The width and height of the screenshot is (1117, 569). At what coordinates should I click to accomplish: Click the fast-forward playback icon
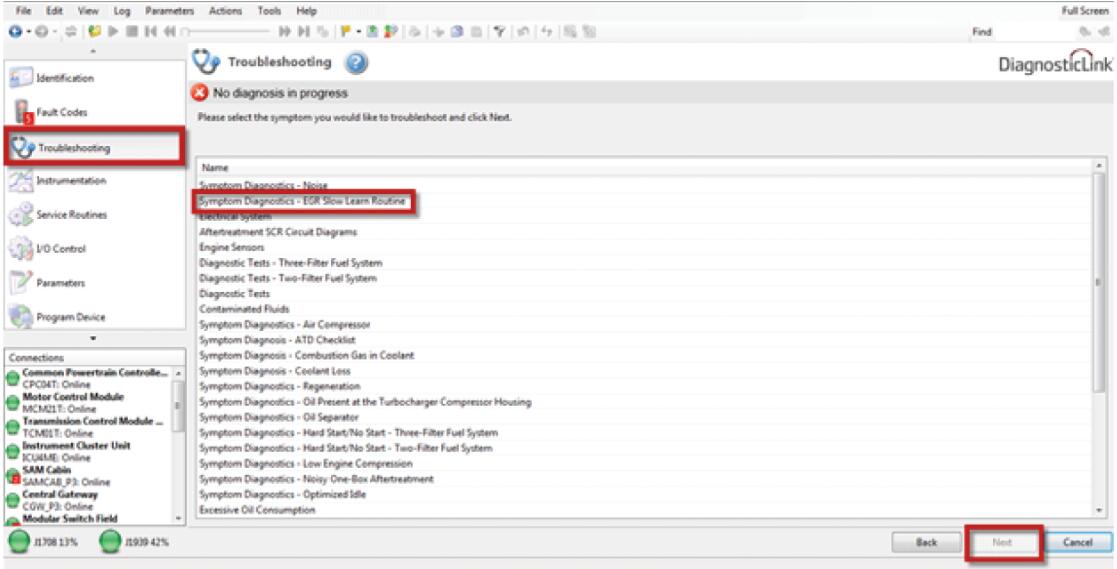pyautogui.click(x=284, y=31)
